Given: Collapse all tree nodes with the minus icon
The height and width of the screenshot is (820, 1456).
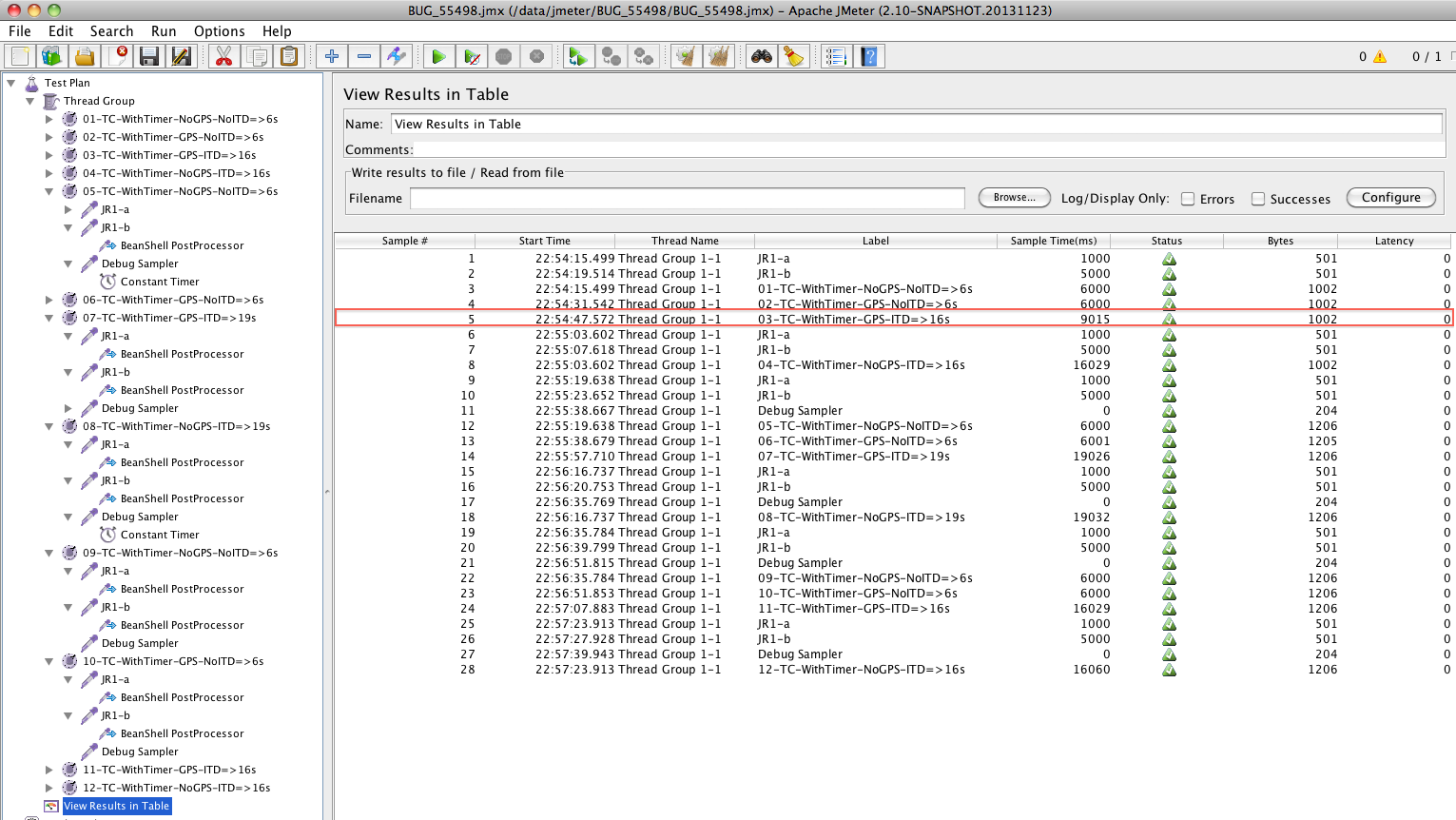Looking at the screenshot, I should click(363, 56).
